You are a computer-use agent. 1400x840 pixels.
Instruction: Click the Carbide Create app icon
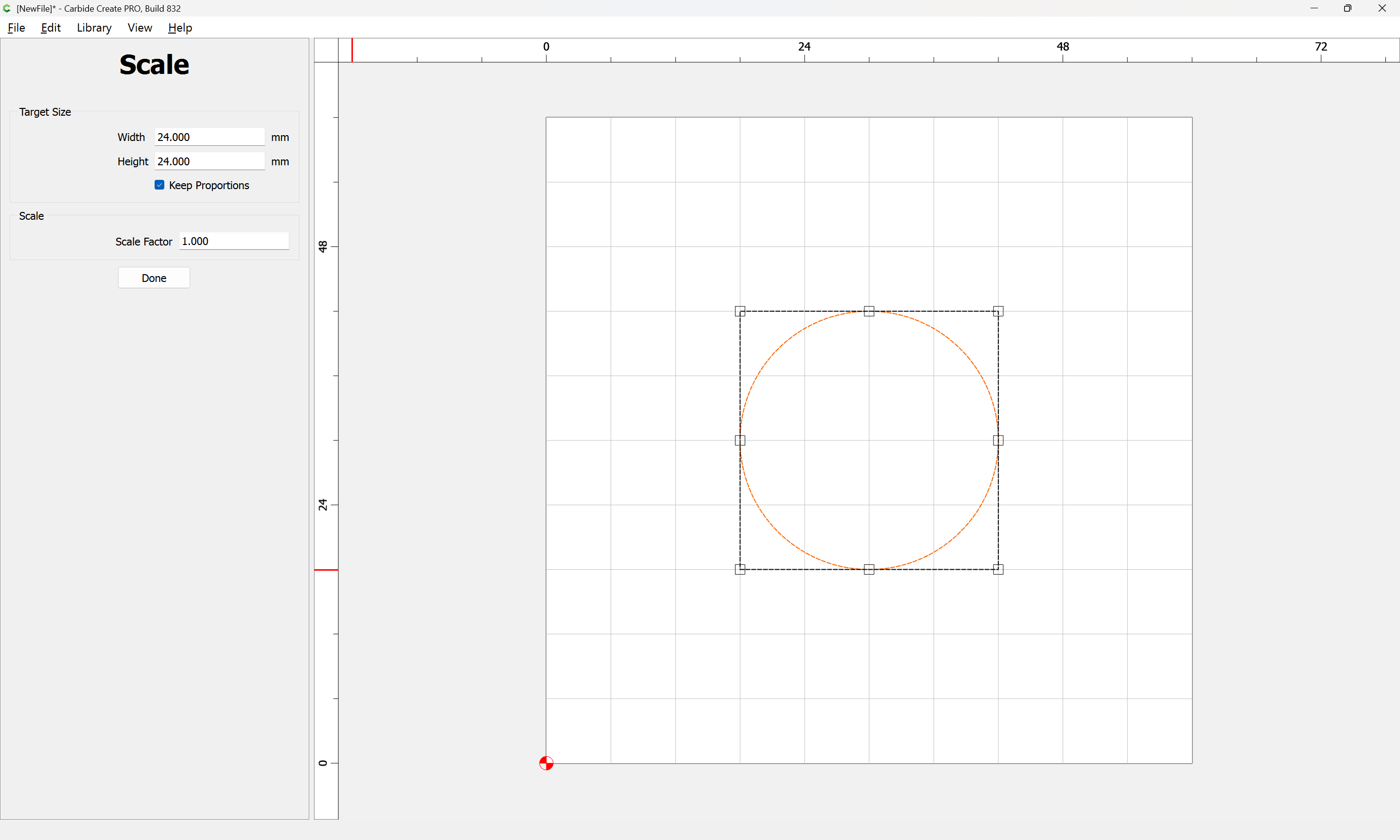coord(7,8)
